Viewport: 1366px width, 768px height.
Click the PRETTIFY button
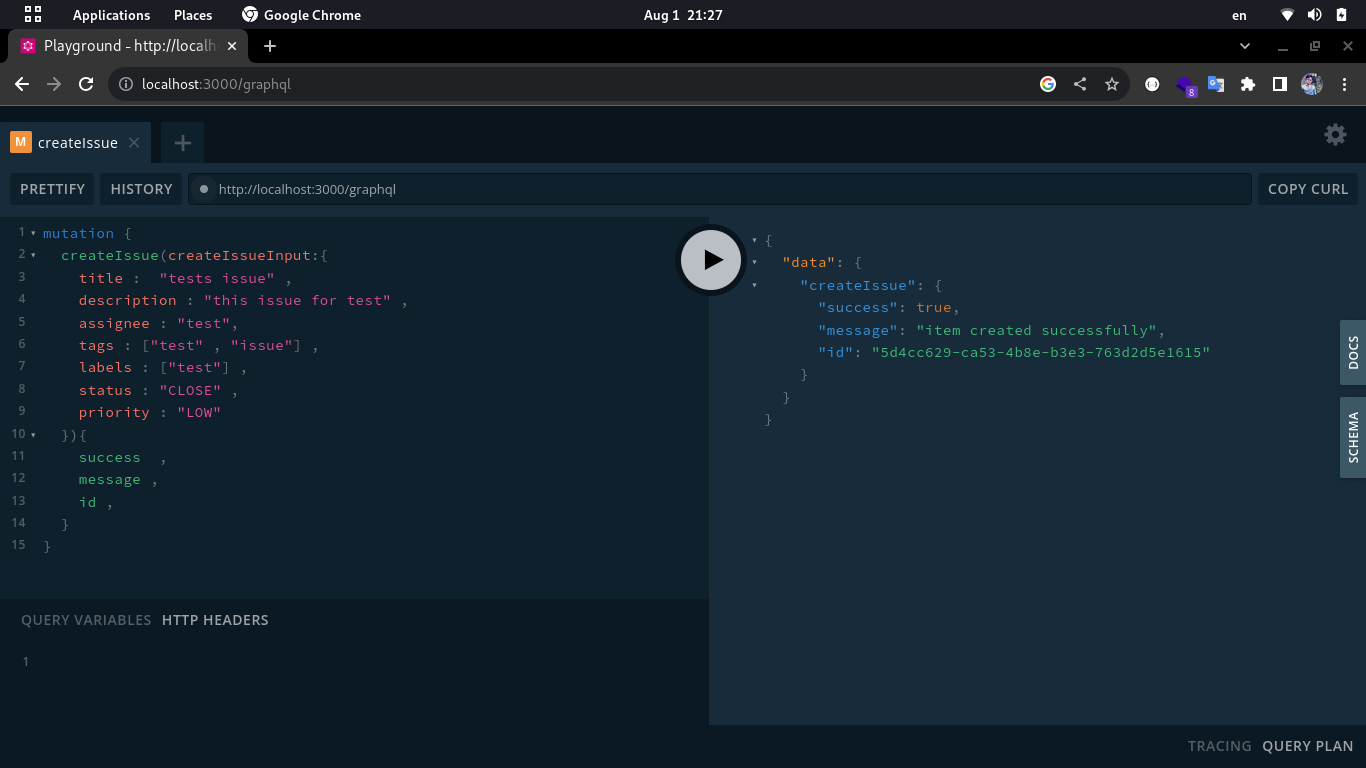[51, 189]
